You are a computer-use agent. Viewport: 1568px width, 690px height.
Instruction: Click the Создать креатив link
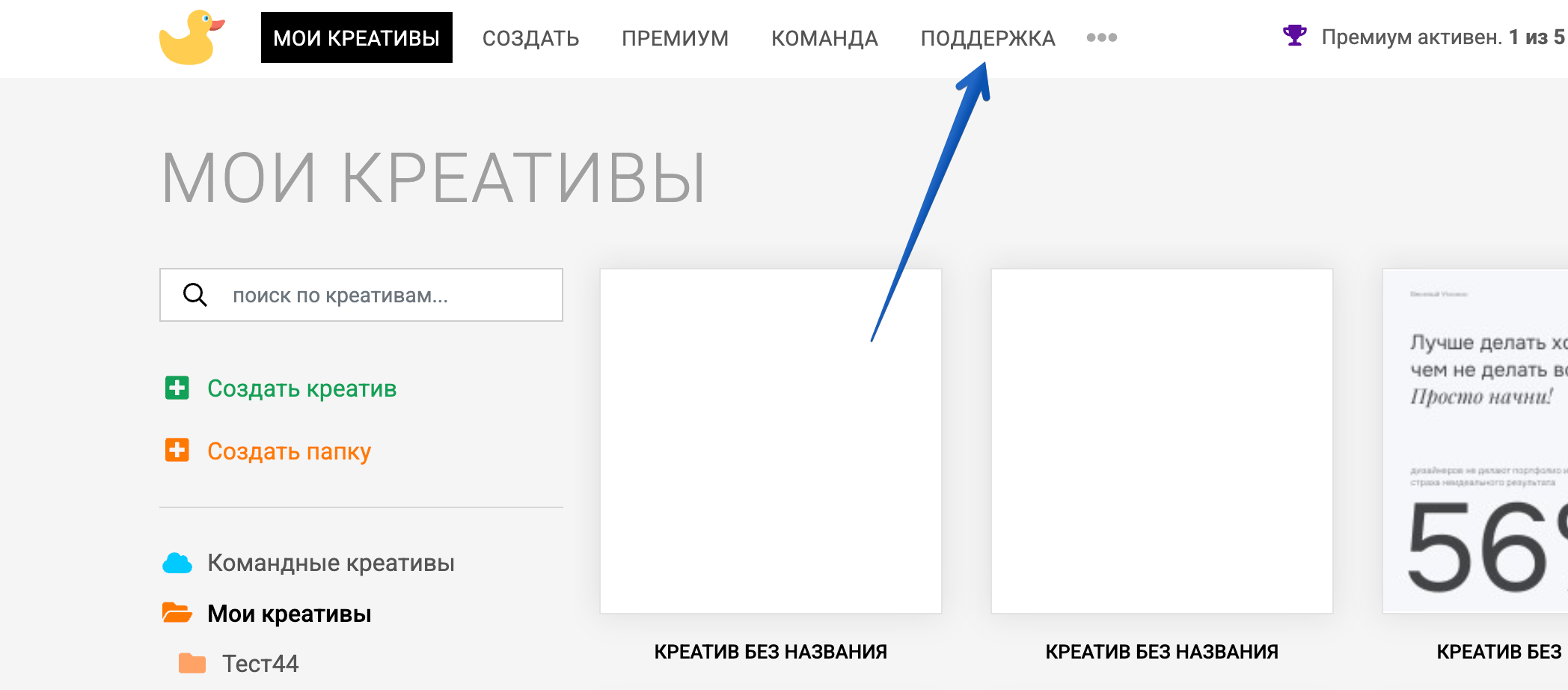coord(301,388)
